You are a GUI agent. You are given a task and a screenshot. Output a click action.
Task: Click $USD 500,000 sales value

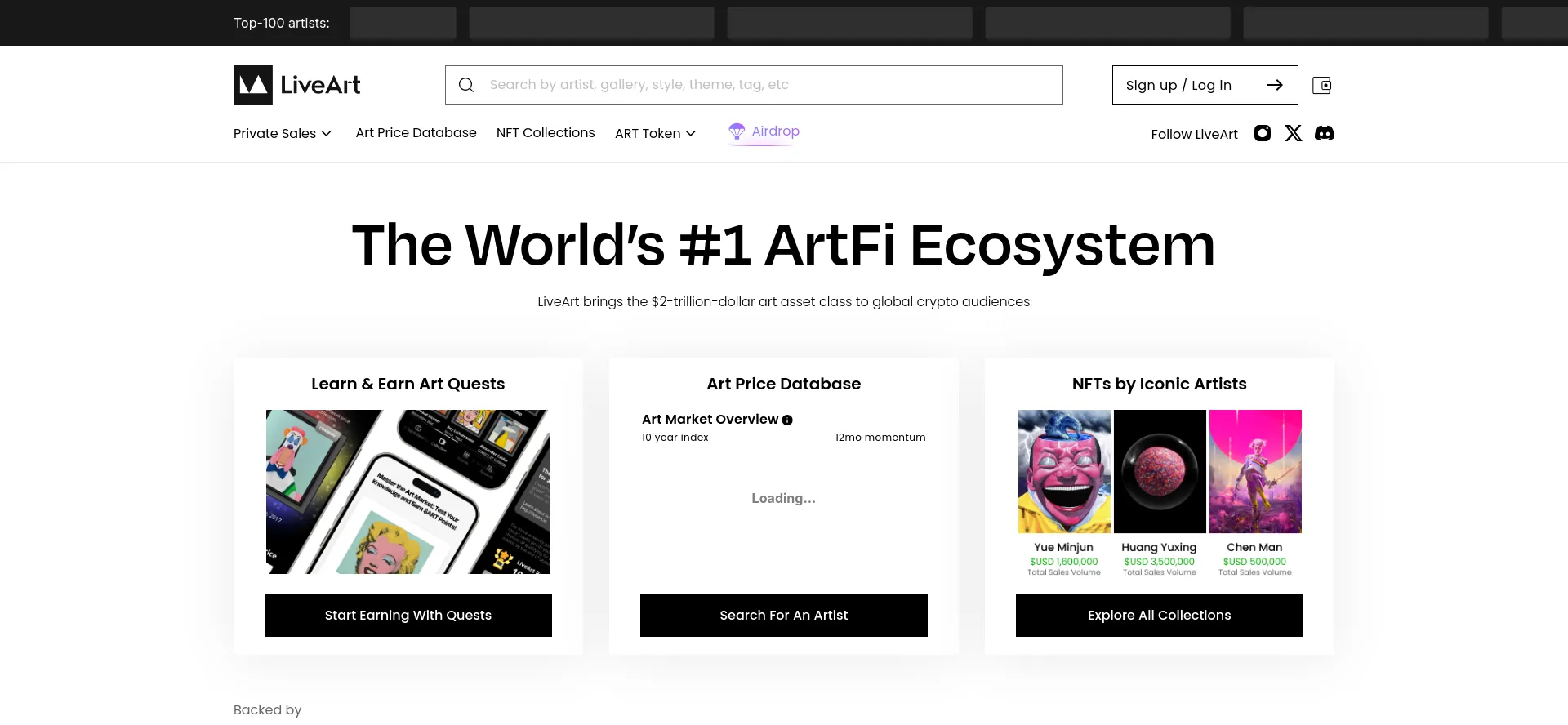[x=1254, y=562]
